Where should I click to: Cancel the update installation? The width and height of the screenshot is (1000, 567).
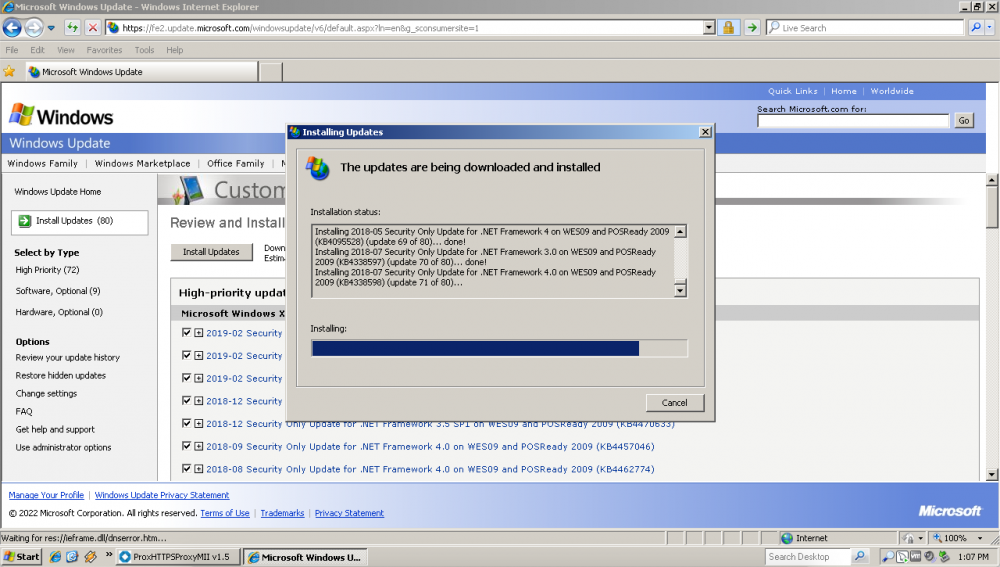pos(674,402)
